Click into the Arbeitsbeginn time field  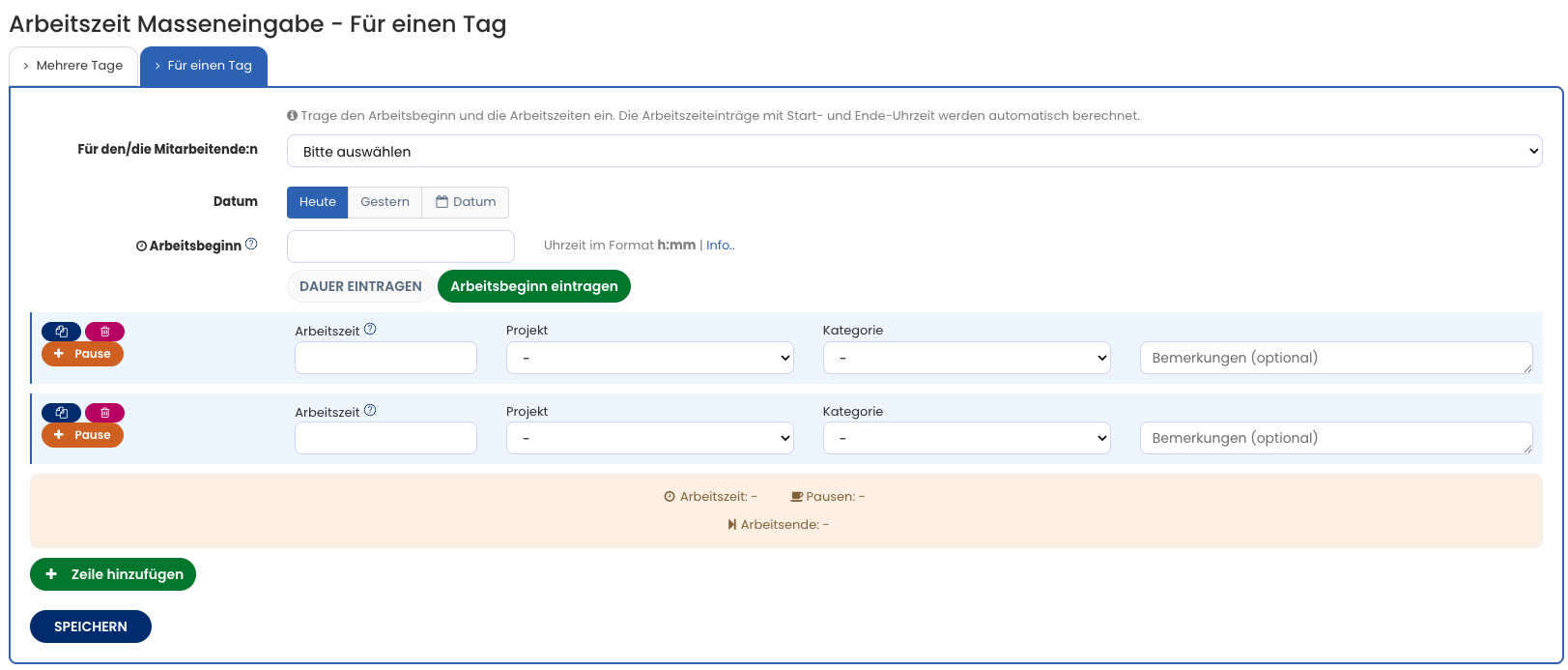400,247
